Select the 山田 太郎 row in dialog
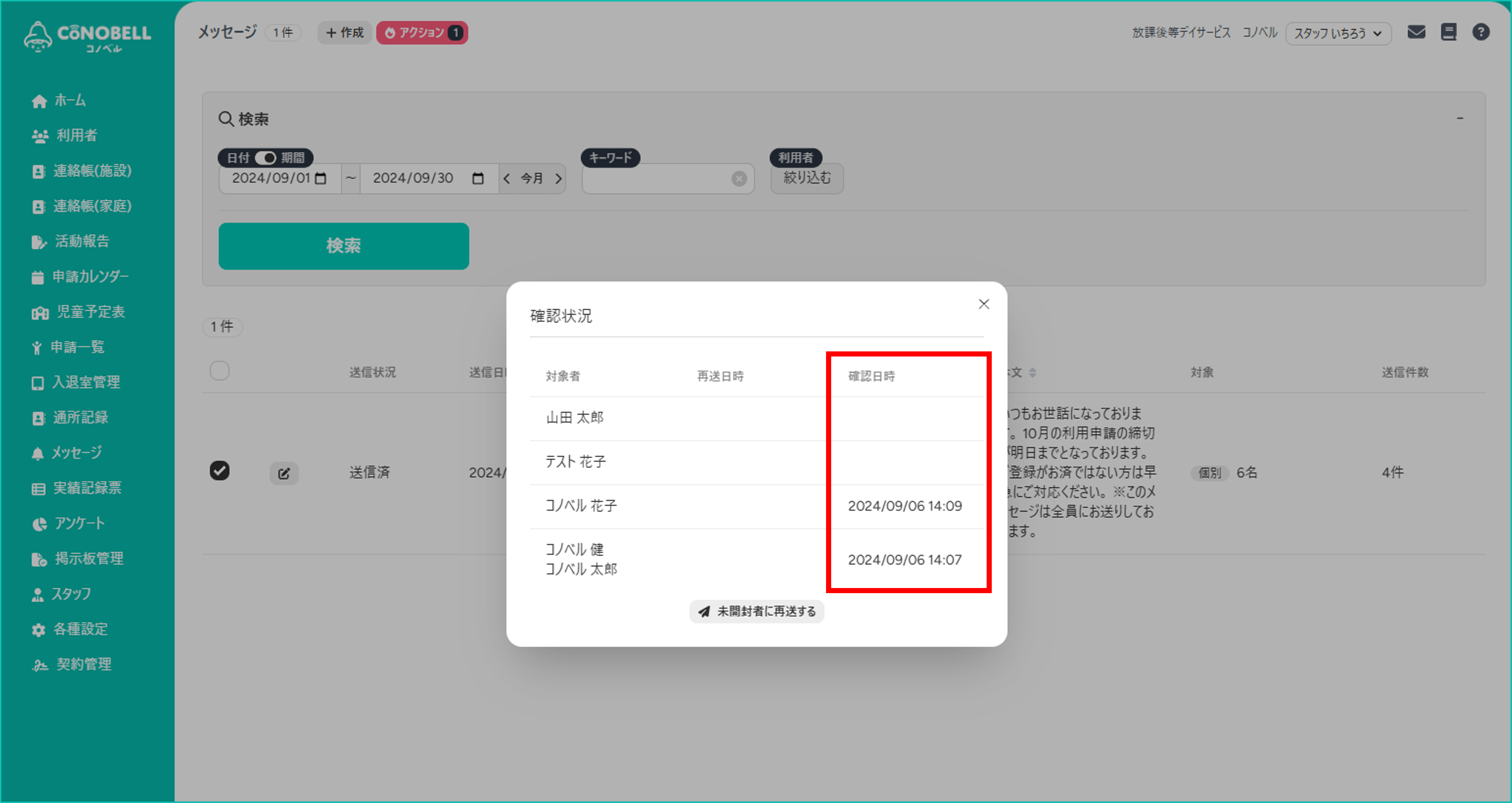 [x=757, y=418]
